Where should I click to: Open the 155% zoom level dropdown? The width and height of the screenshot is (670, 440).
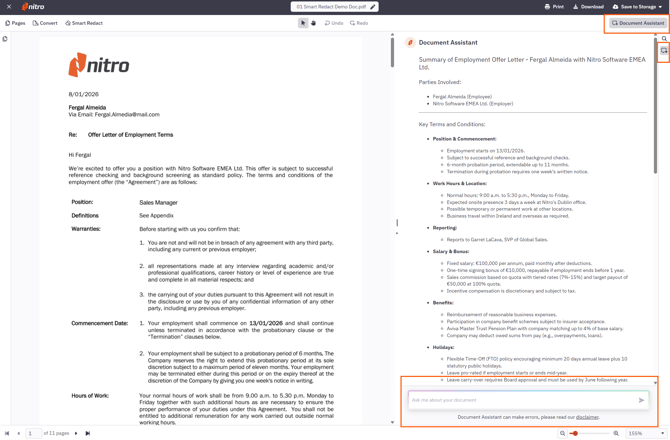pos(646,433)
